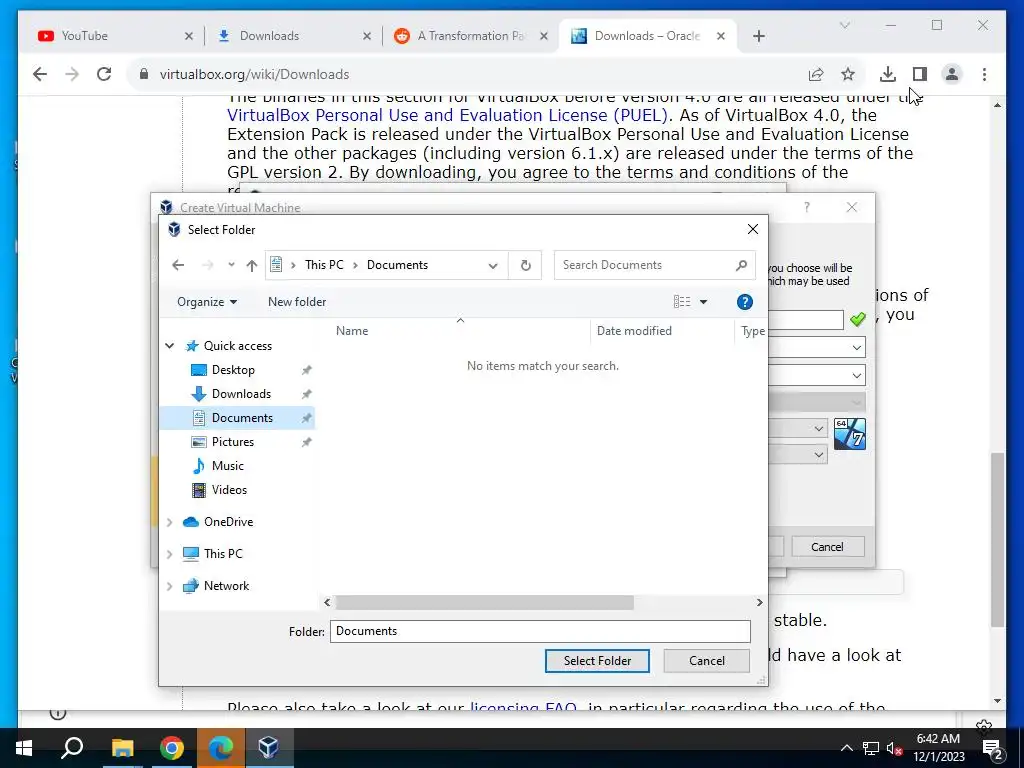
Task: Open Desktop in navigation pane
Action: tap(233, 370)
